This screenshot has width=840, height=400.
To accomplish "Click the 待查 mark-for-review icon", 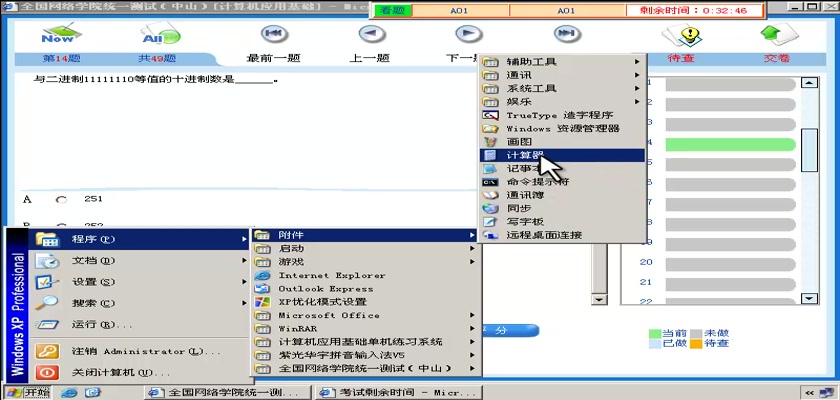I will (x=682, y=35).
